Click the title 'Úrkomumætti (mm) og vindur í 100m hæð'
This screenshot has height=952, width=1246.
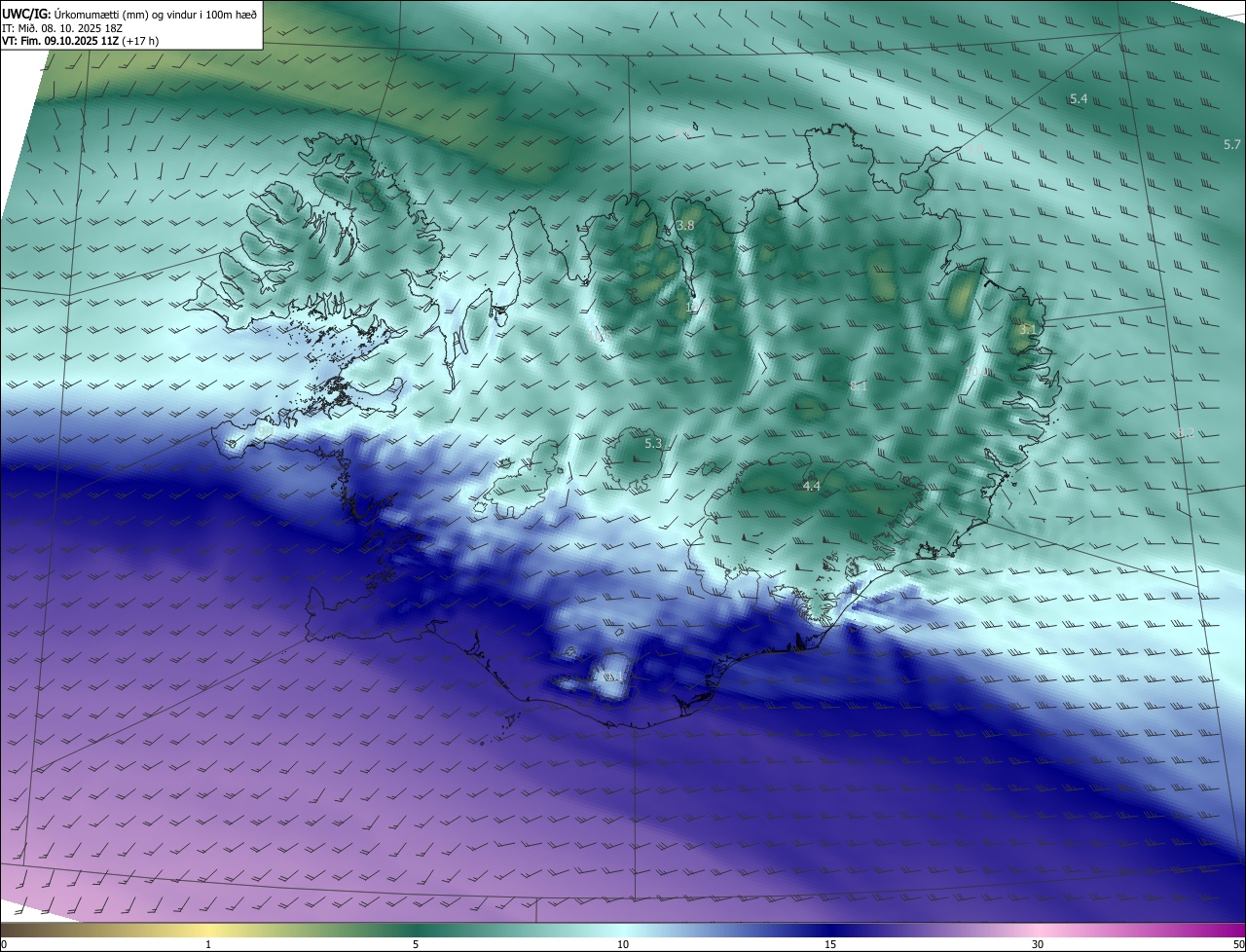coord(156,13)
